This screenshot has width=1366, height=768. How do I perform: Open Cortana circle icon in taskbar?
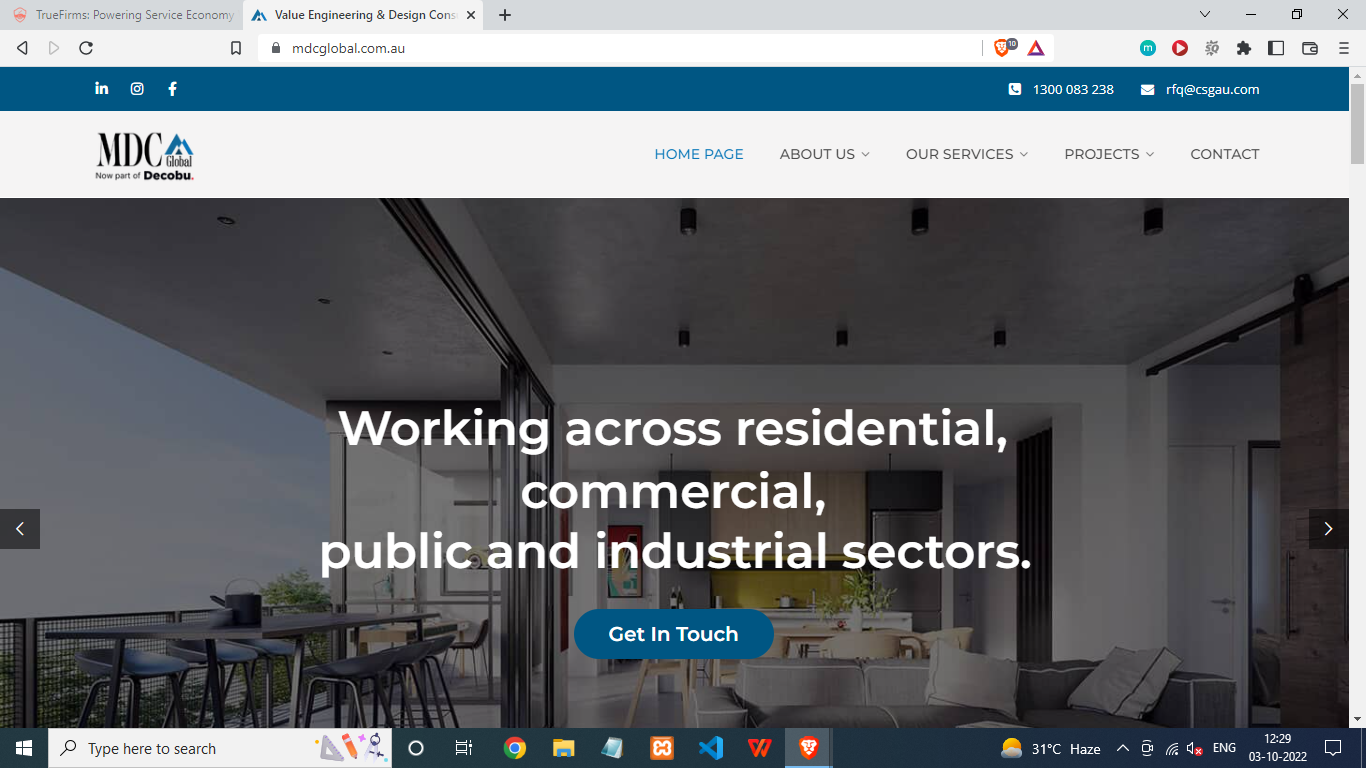(x=417, y=748)
